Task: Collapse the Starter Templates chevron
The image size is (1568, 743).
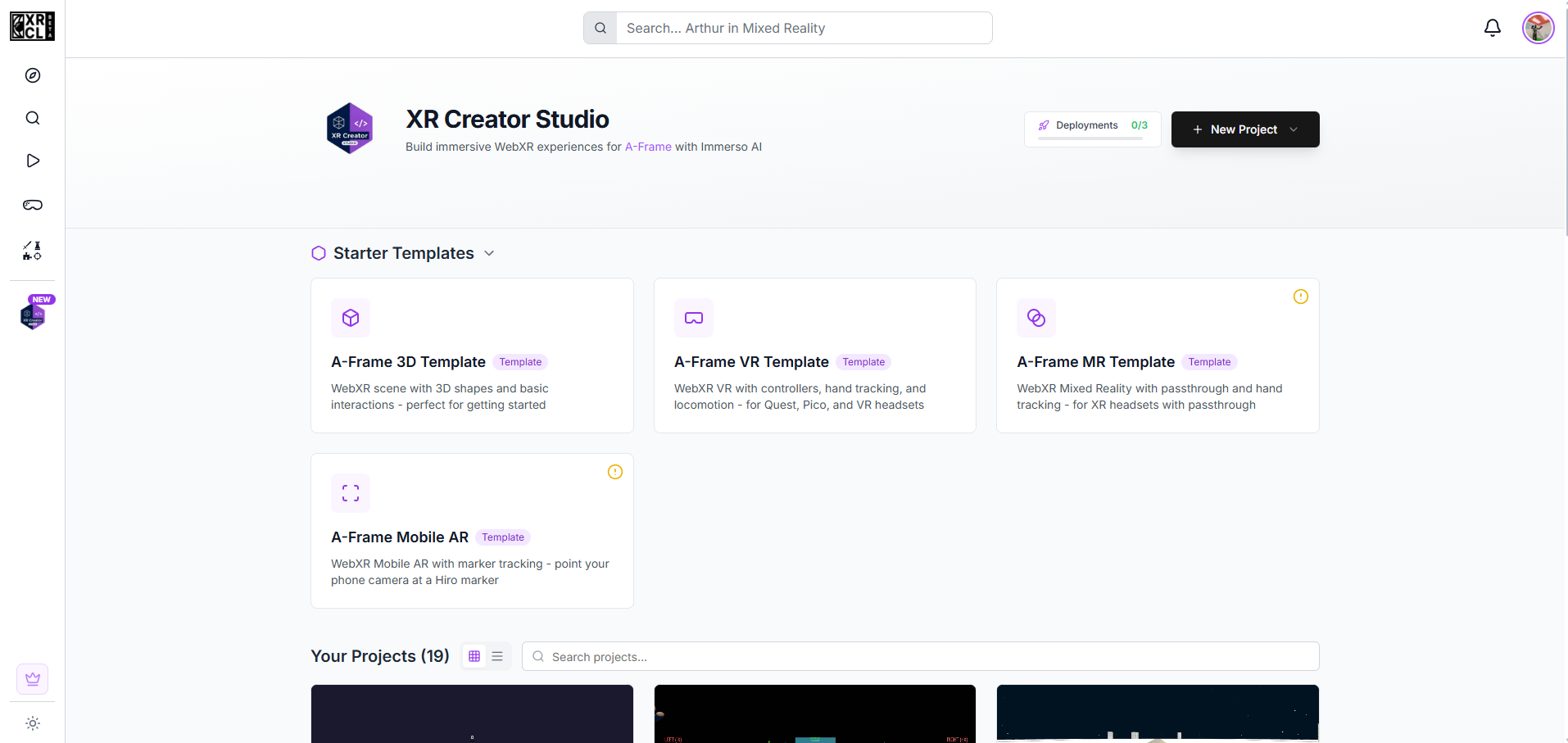Action: coord(489,253)
